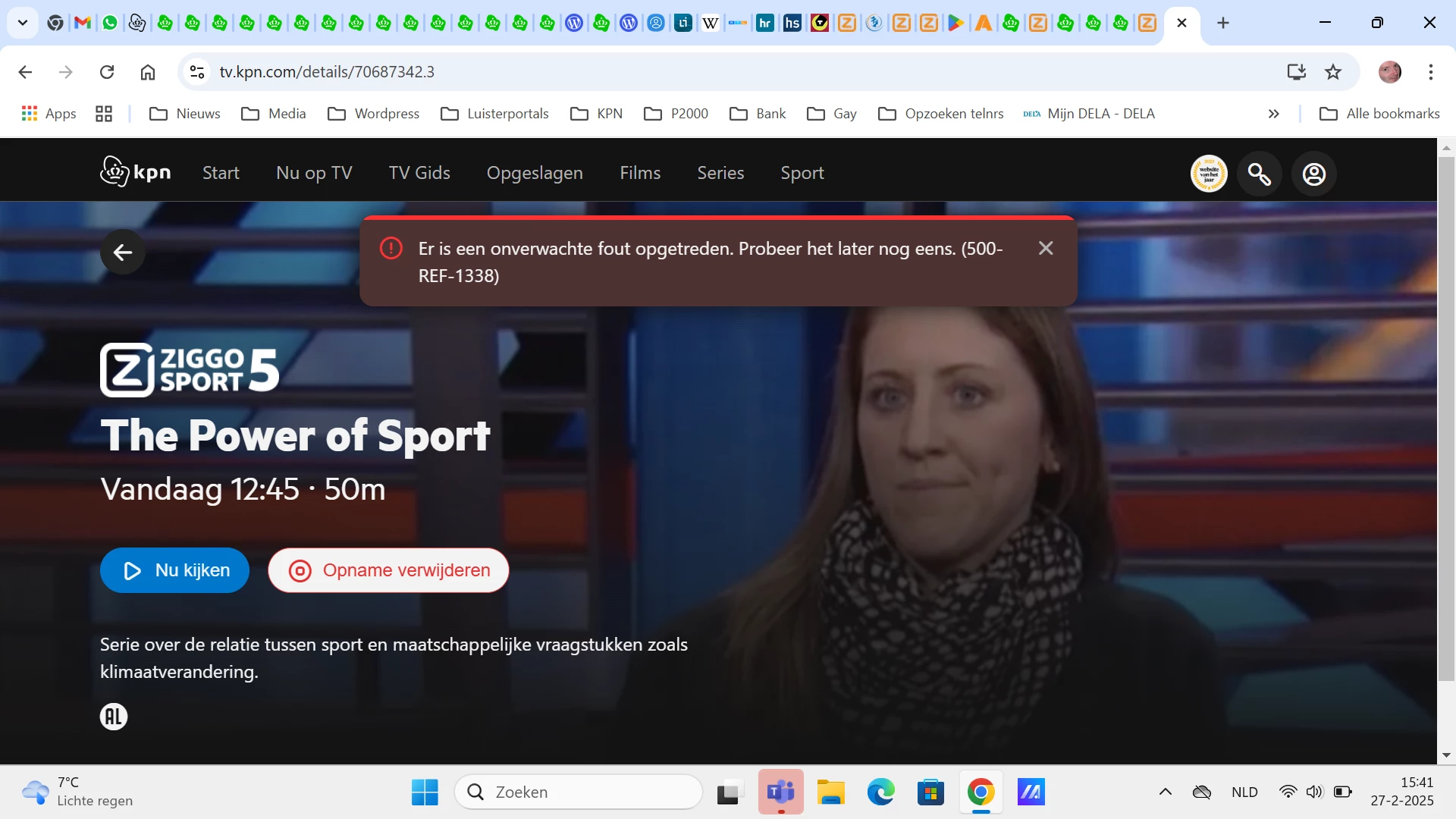Go to the Opgeslagen section

[535, 173]
